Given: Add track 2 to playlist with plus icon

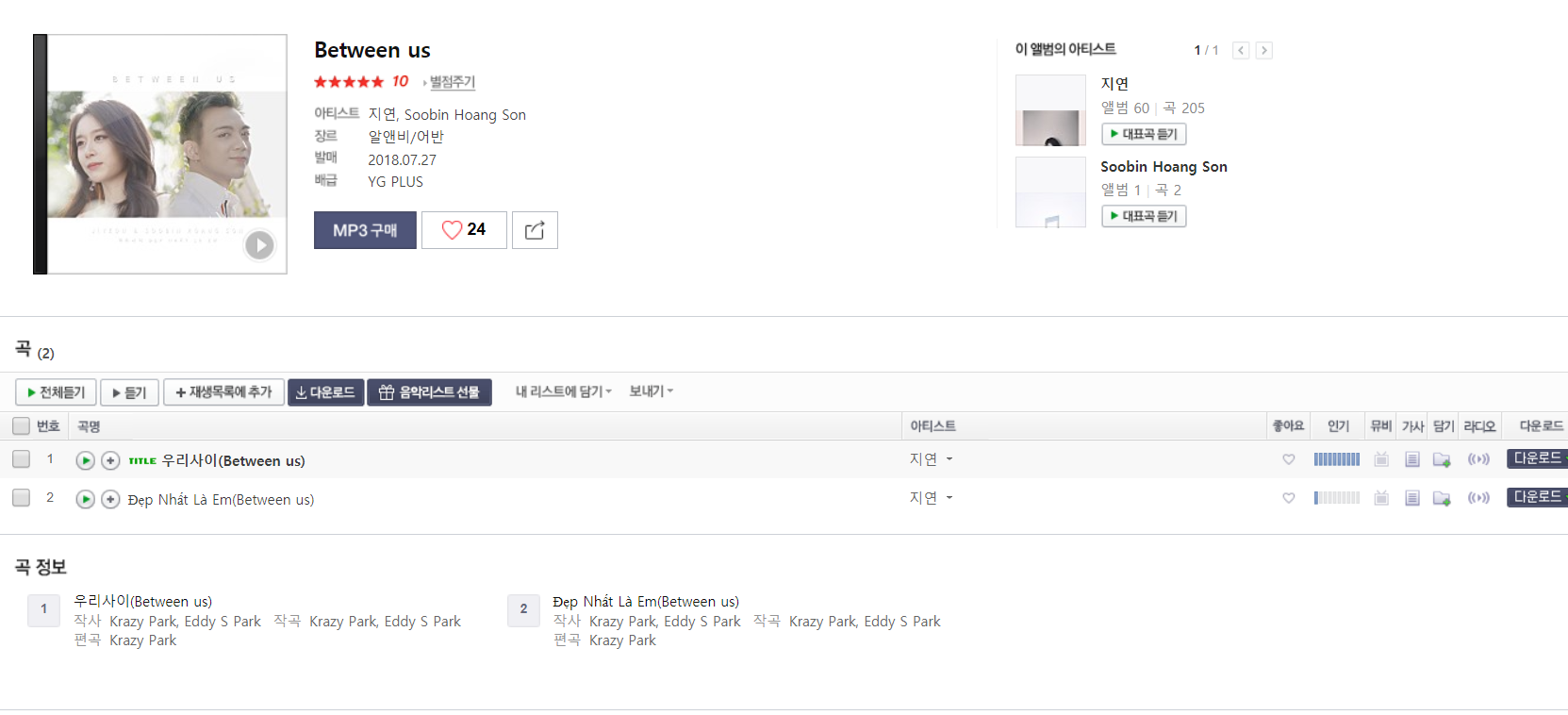Looking at the screenshot, I should (110, 499).
